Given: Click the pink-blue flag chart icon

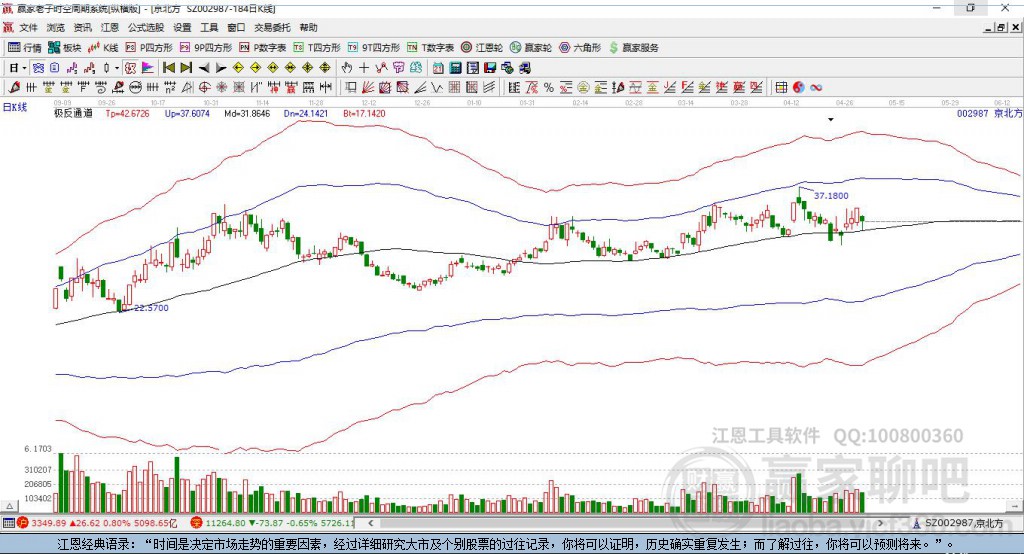Looking at the screenshot, I should [148, 68].
